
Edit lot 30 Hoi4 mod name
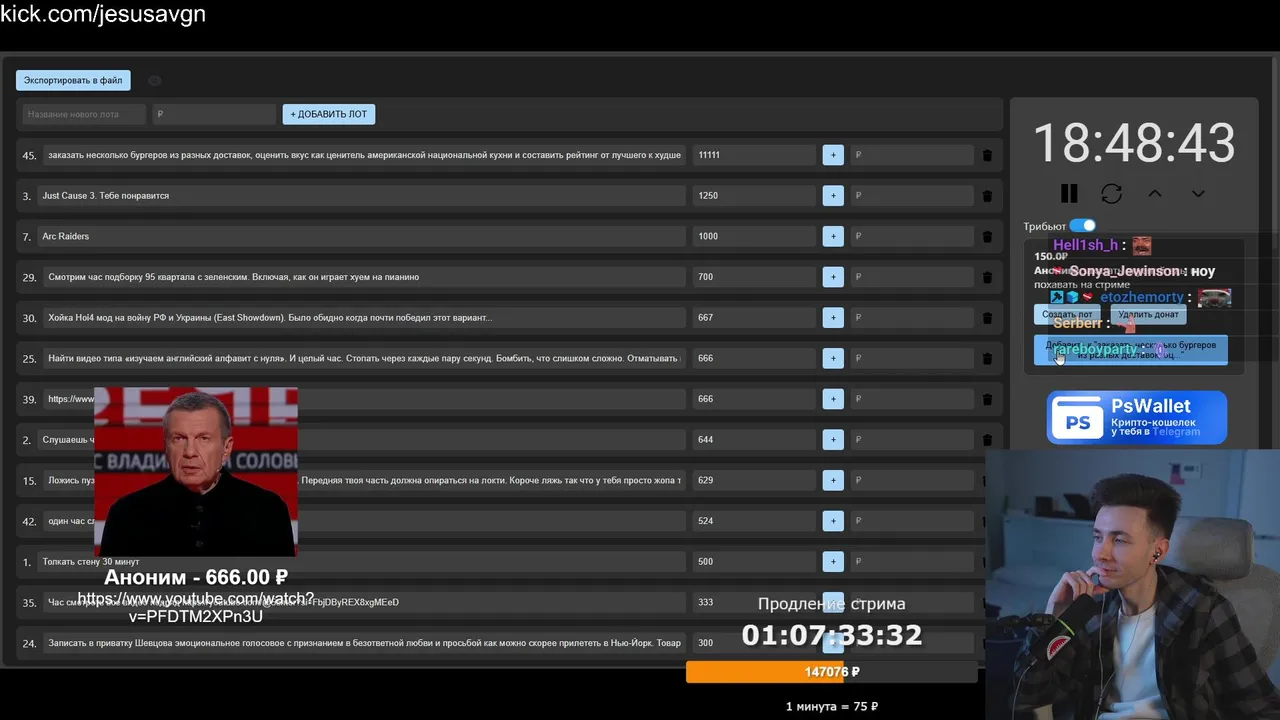364,318
